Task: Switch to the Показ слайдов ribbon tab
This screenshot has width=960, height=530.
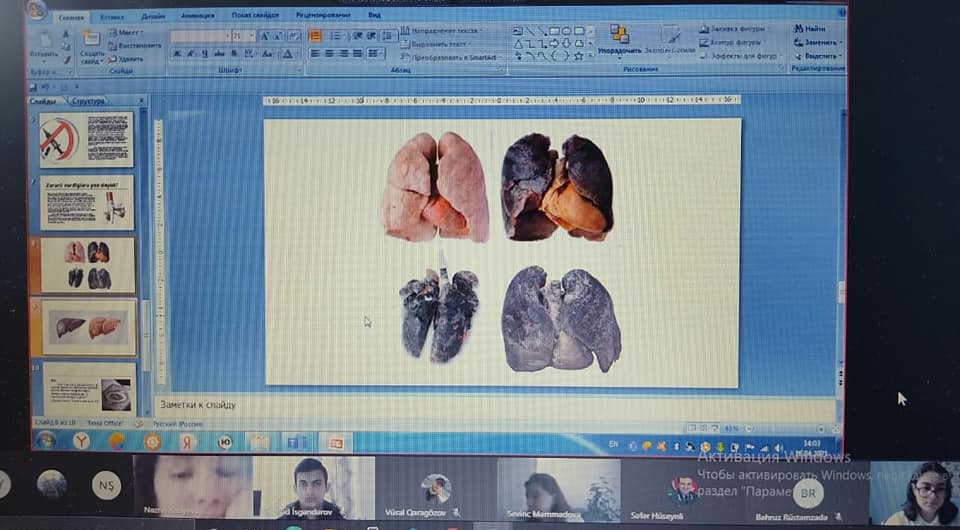Action: click(x=255, y=15)
